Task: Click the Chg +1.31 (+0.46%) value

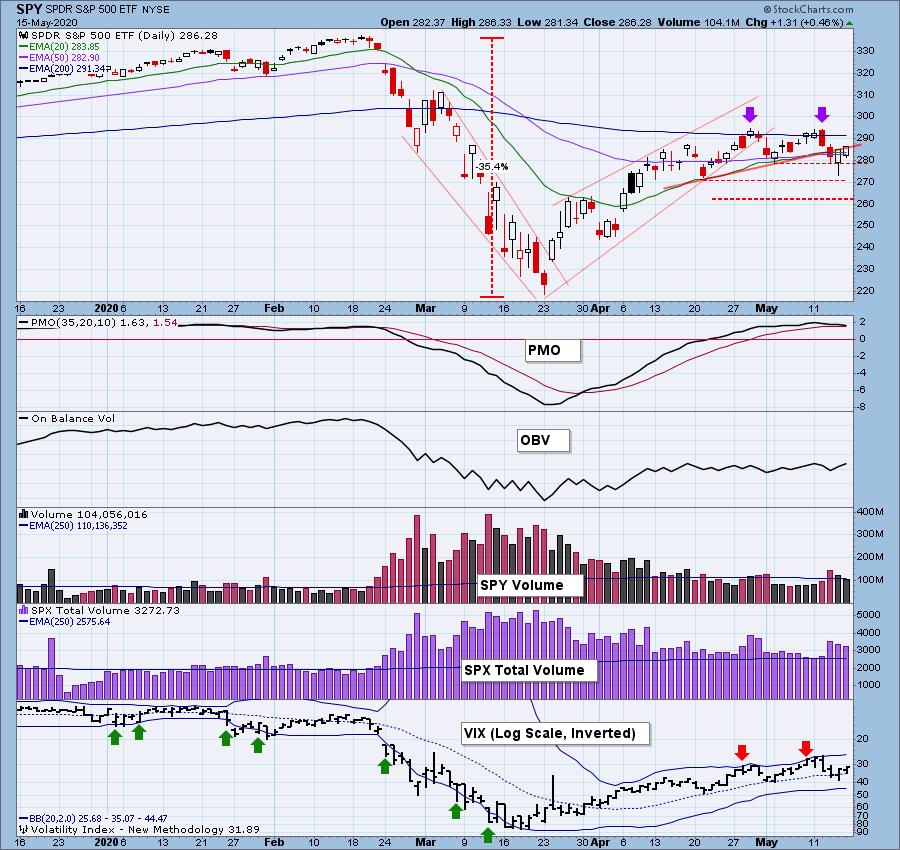Action: pyautogui.click(x=794, y=22)
